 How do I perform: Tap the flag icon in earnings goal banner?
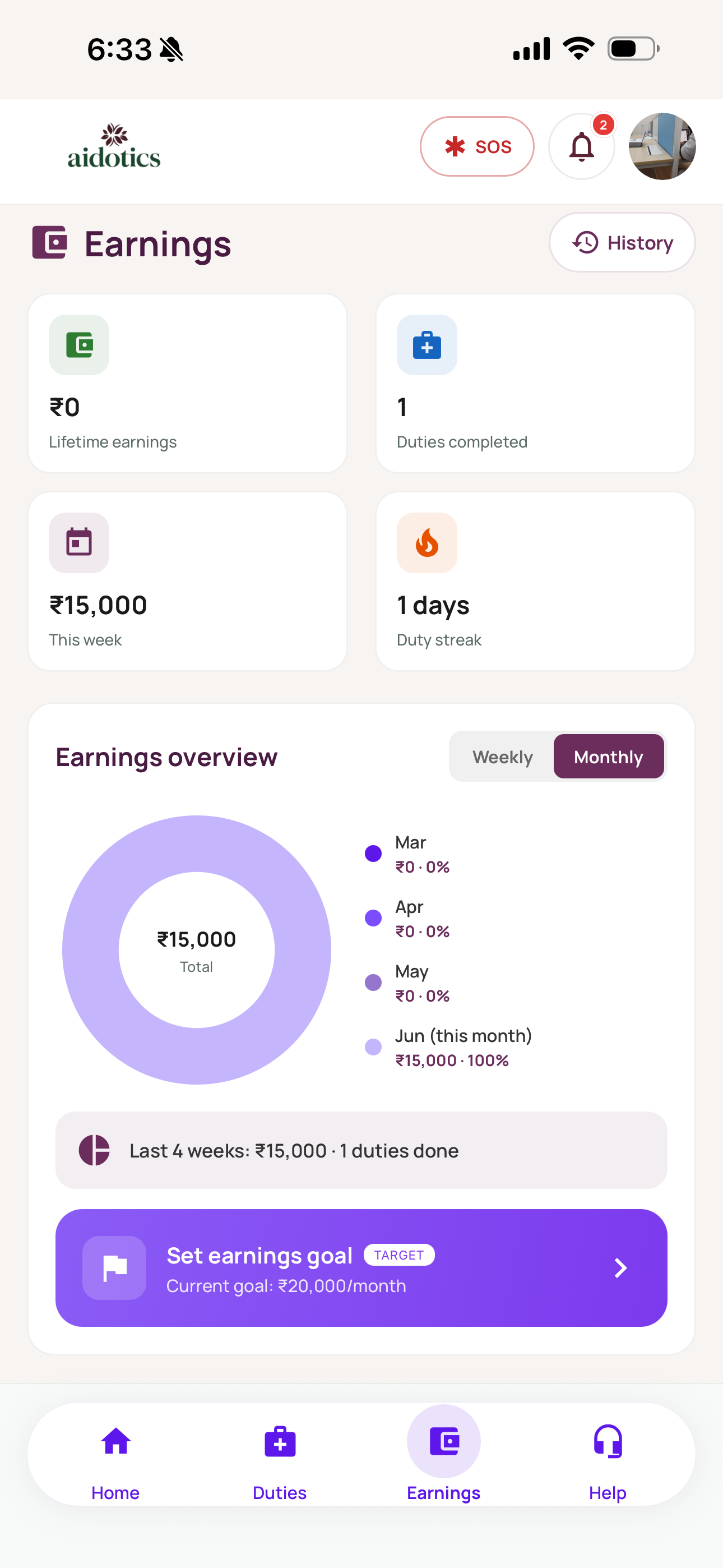point(114,1268)
